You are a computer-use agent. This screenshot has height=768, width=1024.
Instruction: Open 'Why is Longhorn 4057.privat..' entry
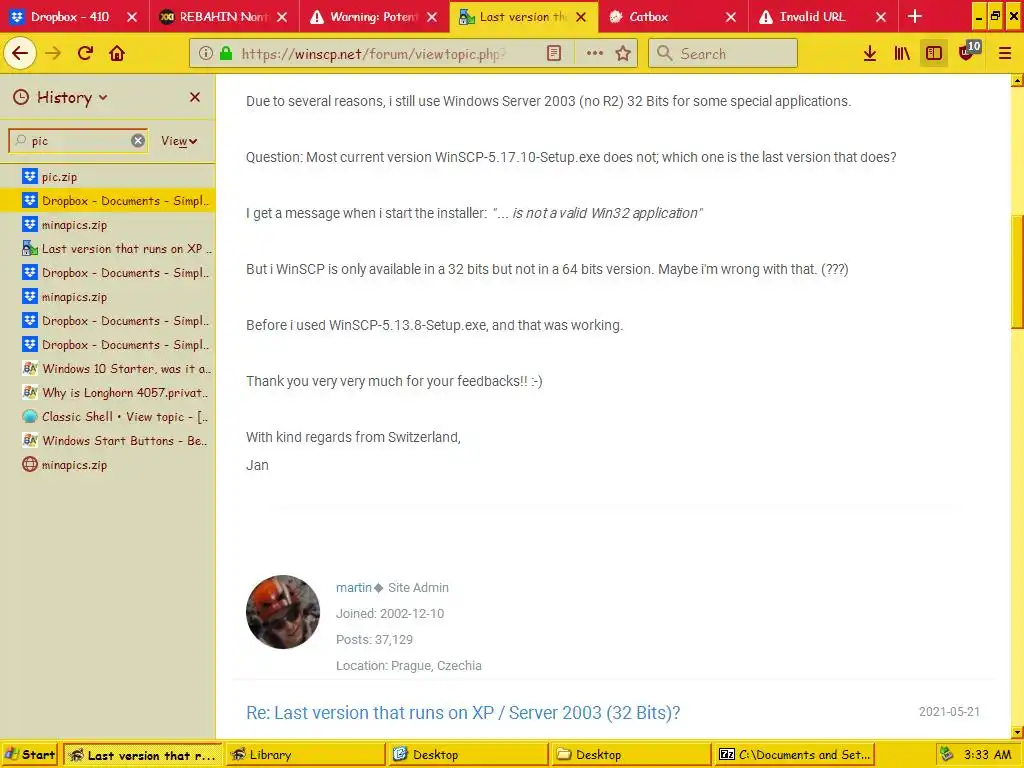coord(108,392)
